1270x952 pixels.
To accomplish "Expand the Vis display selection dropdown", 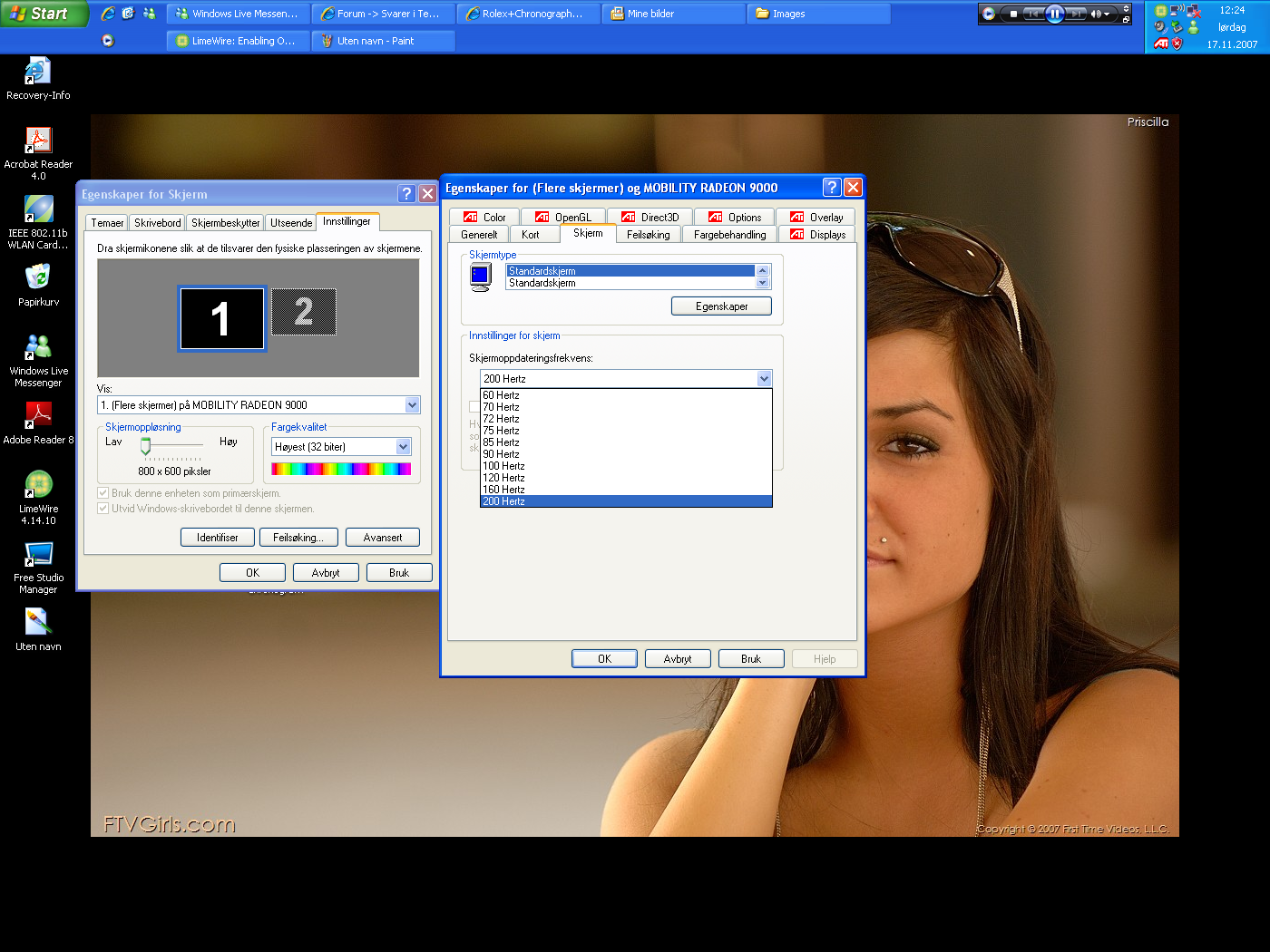I will [x=412, y=405].
